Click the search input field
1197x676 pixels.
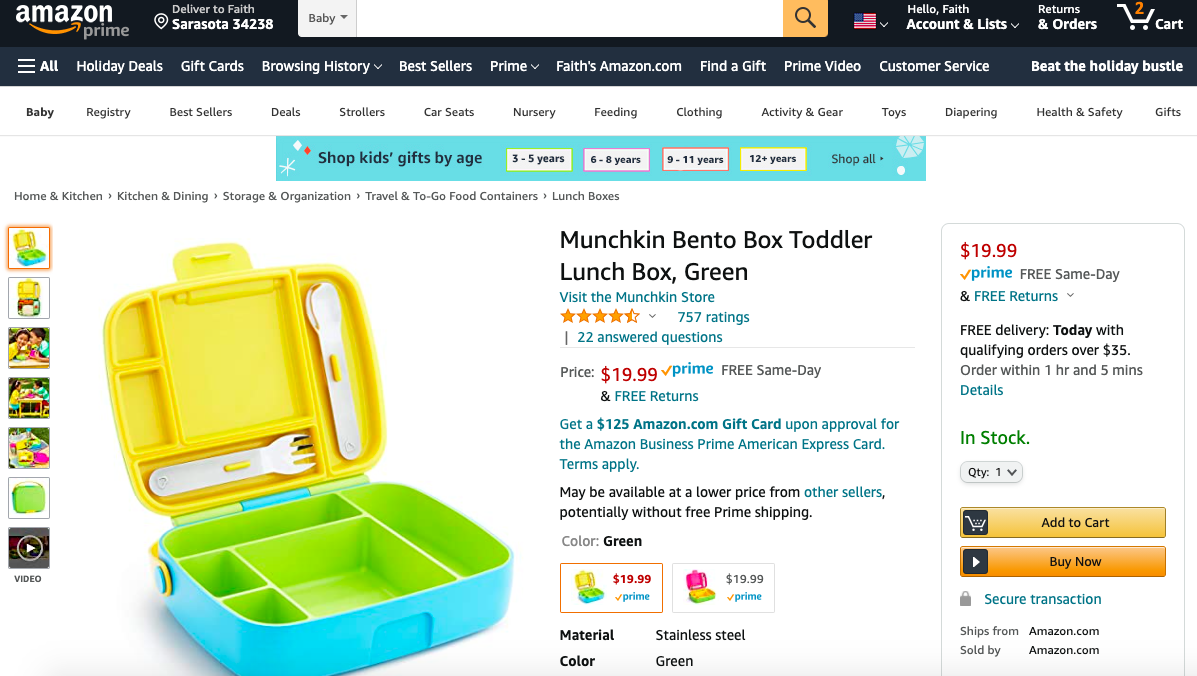point(569,18)
